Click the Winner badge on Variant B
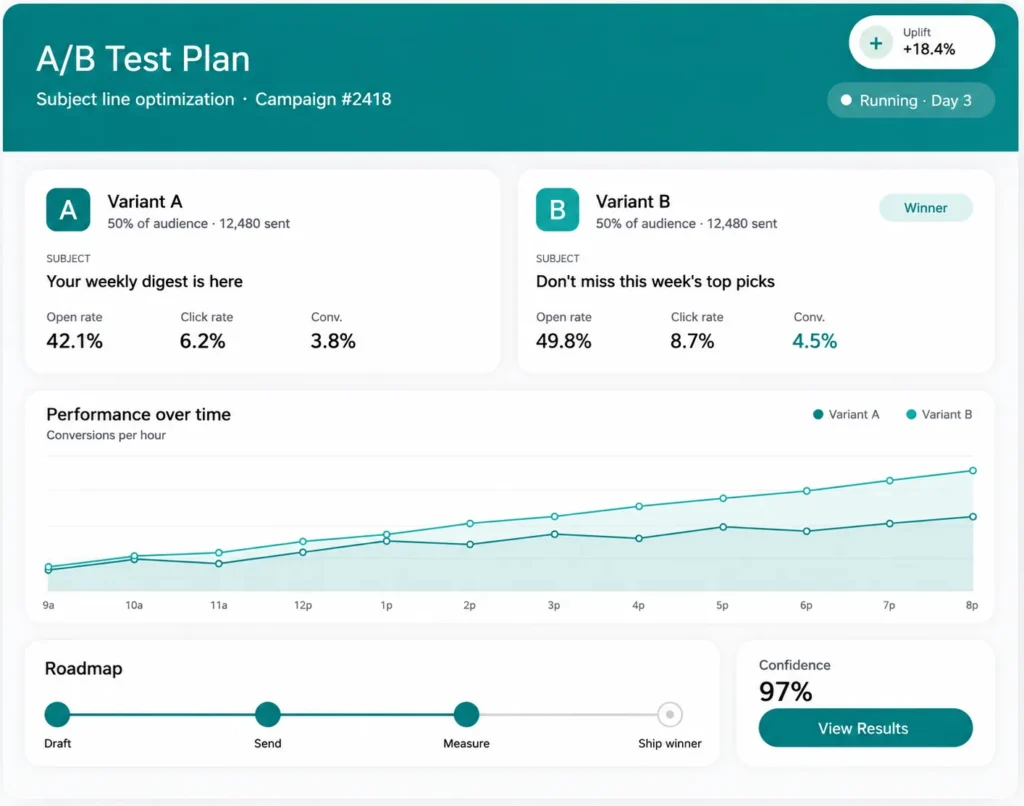1024x806 pixels. pos(925,208)
